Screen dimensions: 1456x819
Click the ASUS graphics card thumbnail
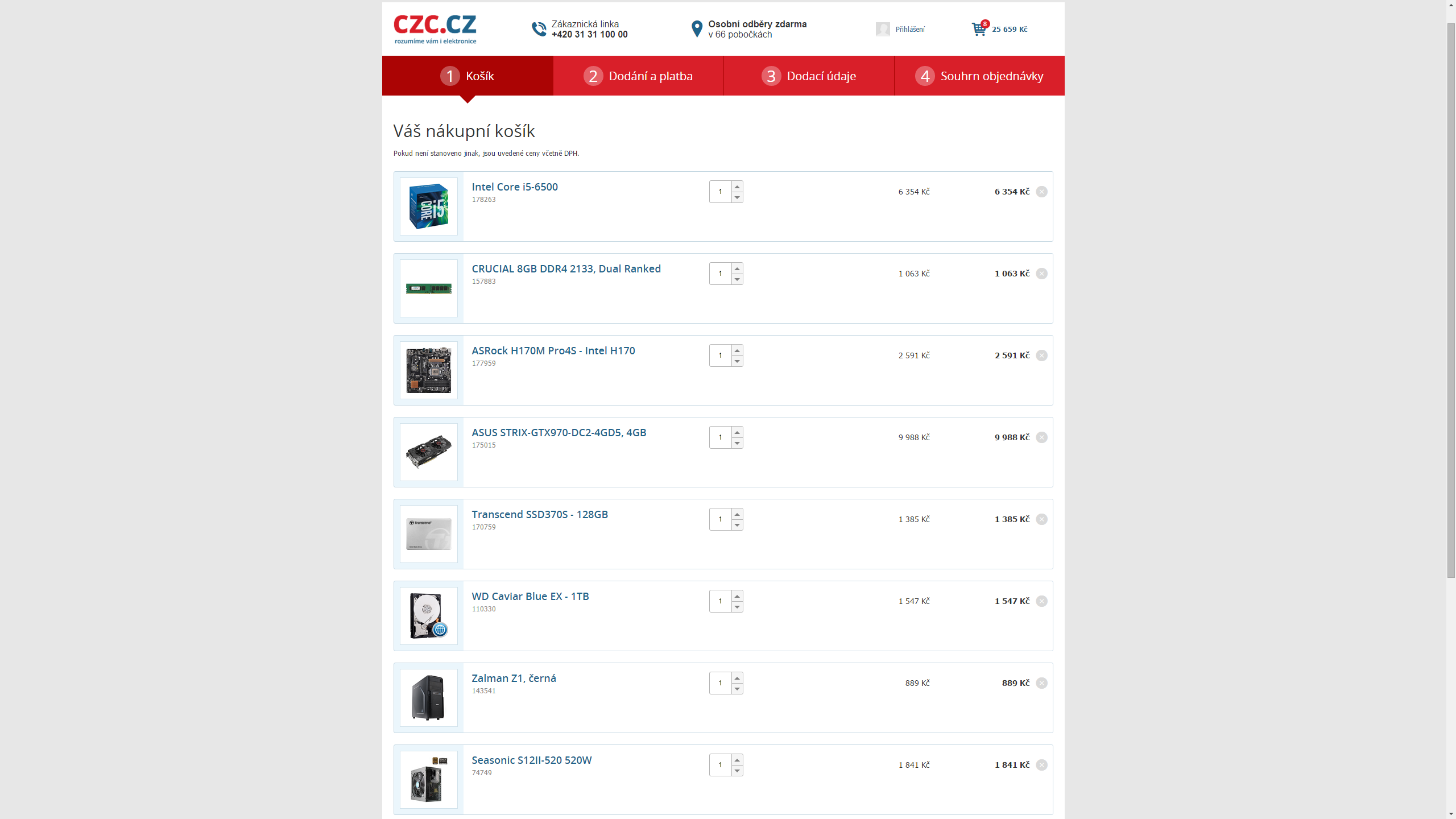pos(429,452)
